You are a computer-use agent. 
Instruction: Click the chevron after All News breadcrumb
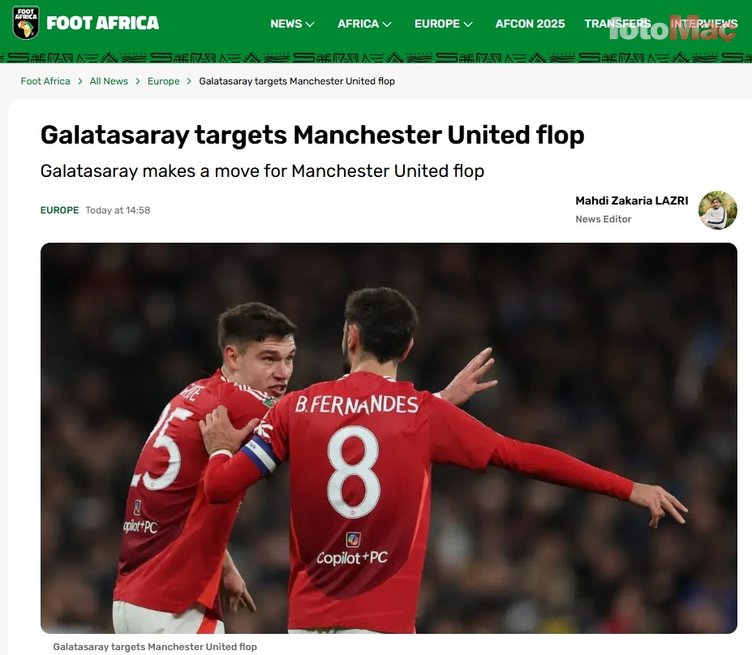[x=138, y=81]
